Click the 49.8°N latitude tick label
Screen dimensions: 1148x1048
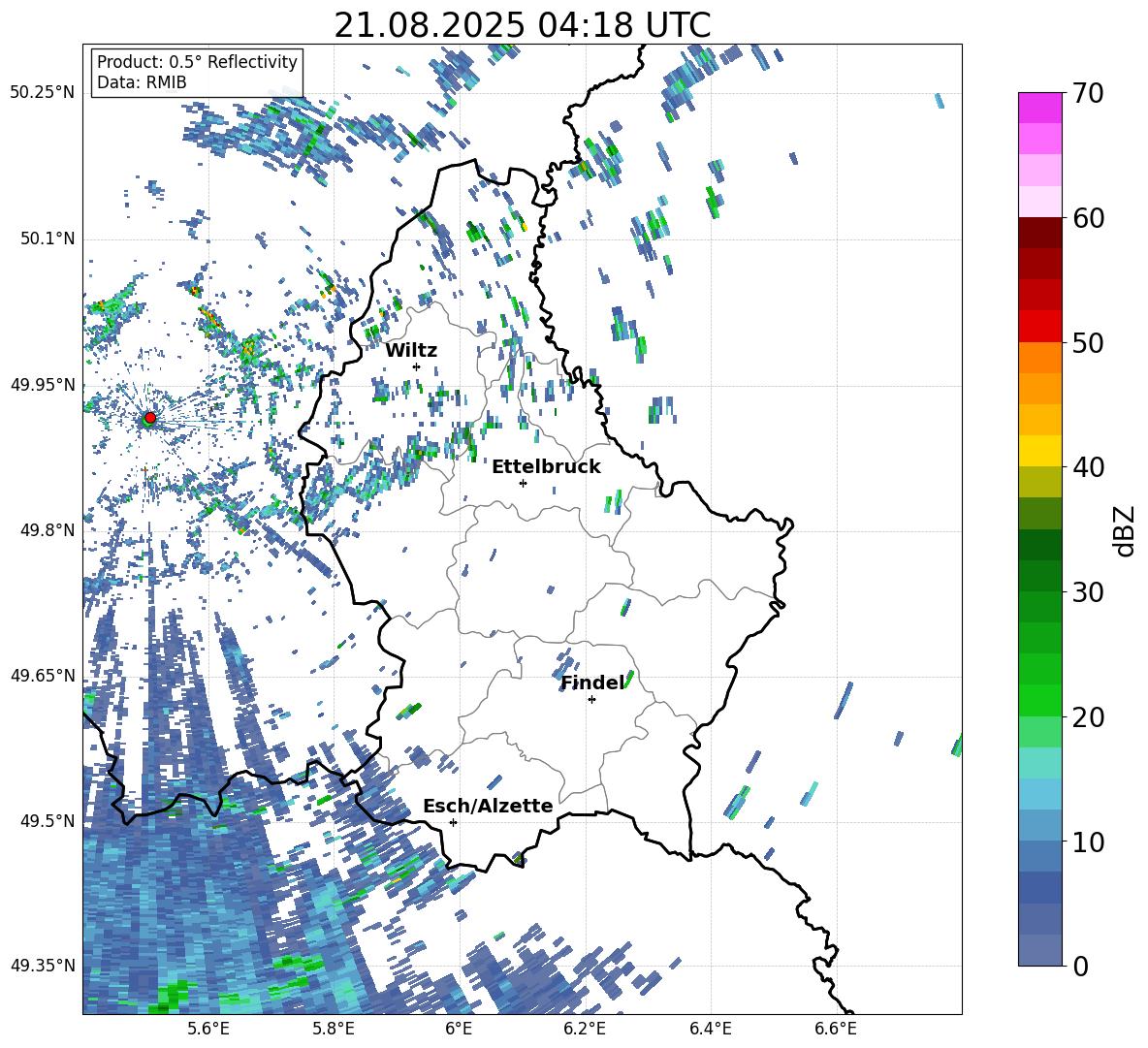[47, 530]
